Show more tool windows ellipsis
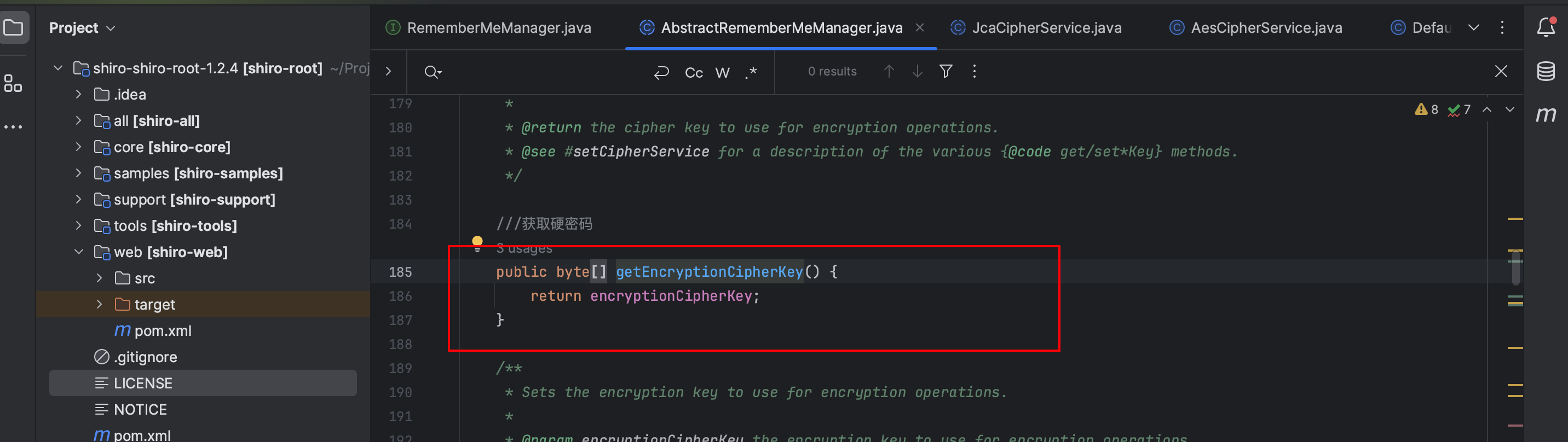1568x442 pixels. click(13, 126)
